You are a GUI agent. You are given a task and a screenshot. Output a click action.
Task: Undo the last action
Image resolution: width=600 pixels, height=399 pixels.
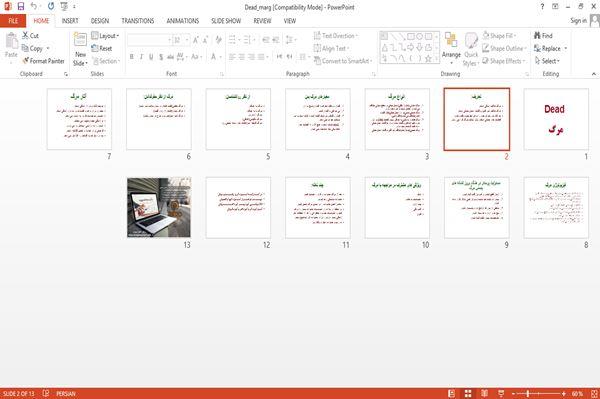(x=34, y=6)
